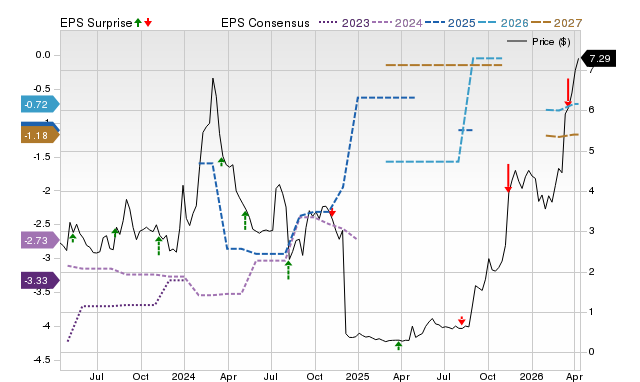Click the dark purple -3.33 value tag
Screen dimensions: 640x382
[x=40, y=281]
